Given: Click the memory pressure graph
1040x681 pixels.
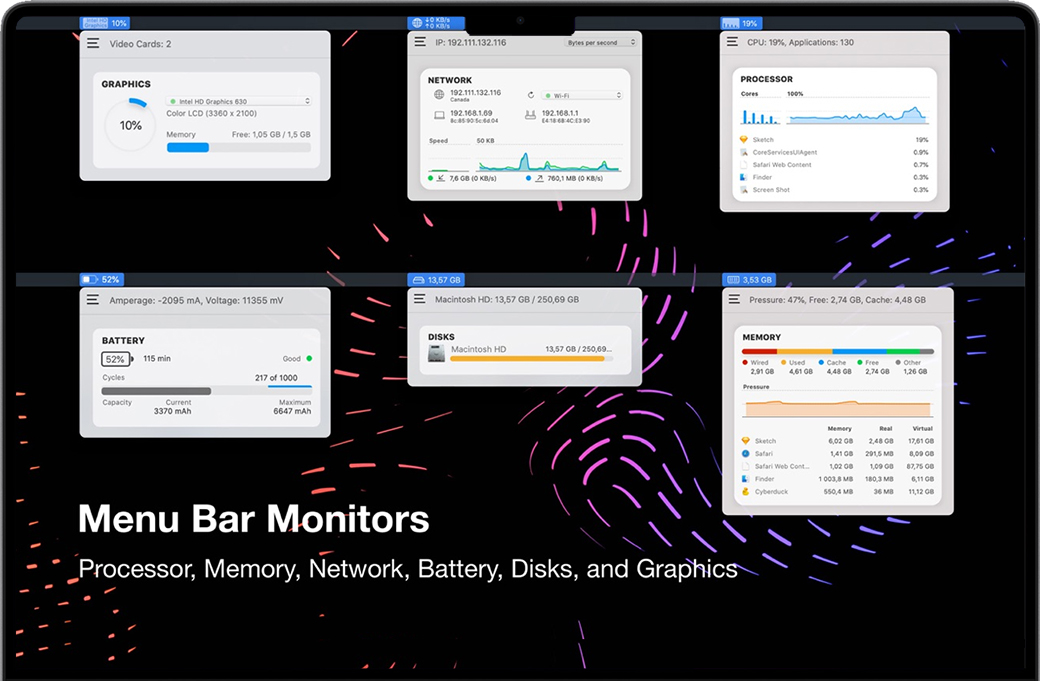Looking at the screenshot, I should tap(838, 405).
